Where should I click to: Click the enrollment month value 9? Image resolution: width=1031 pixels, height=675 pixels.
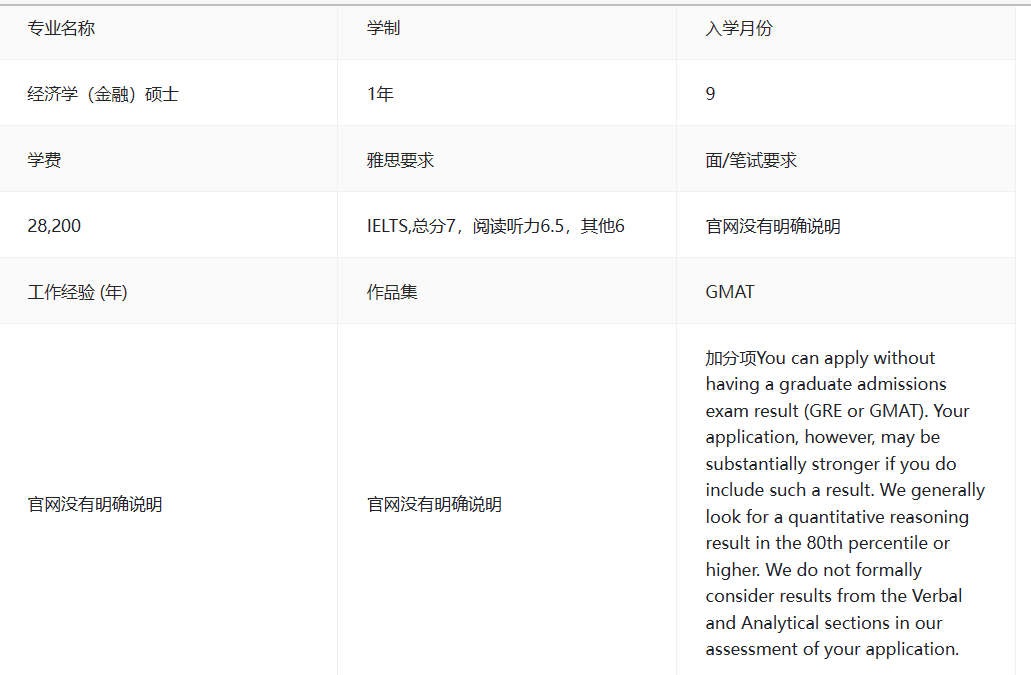point(710,94)
